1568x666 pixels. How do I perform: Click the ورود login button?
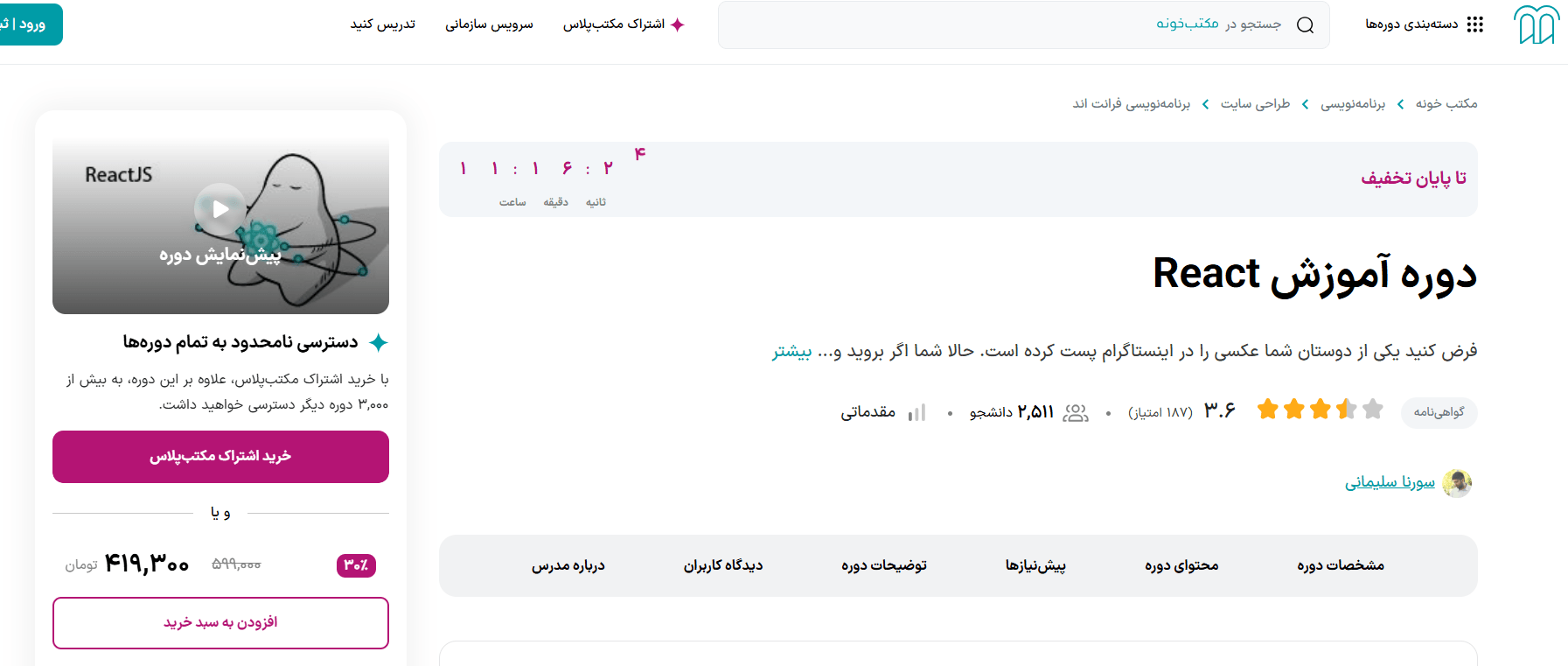(x=30, y=25)
